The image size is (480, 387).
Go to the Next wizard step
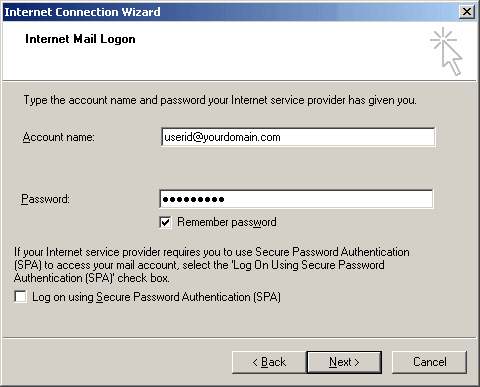pyautogui.click(x=344, y=362)
